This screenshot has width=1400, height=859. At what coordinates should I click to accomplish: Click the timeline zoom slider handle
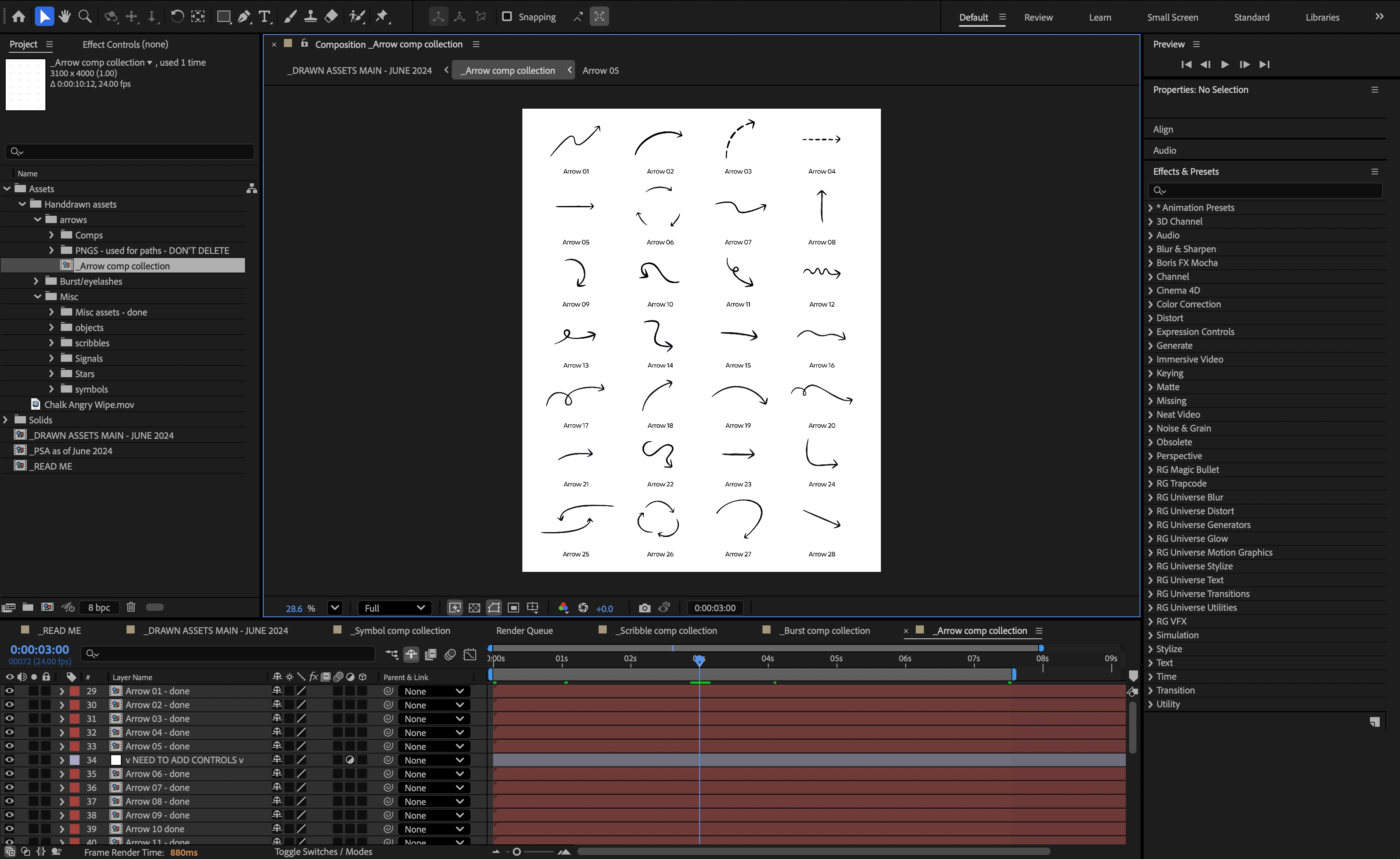tap(516, 852)
